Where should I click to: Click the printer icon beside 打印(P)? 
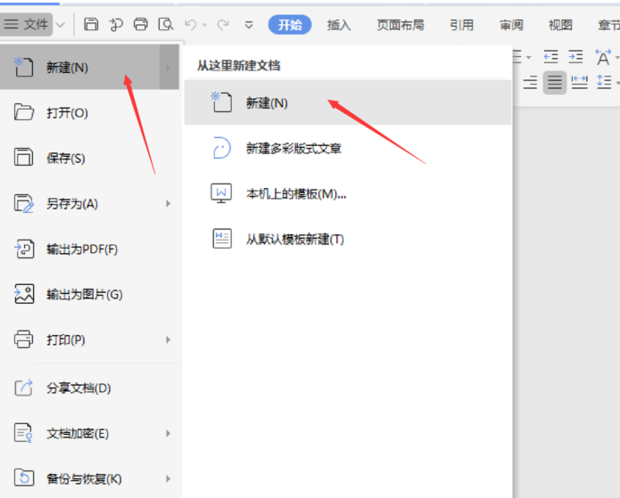[x=24, y=339]
